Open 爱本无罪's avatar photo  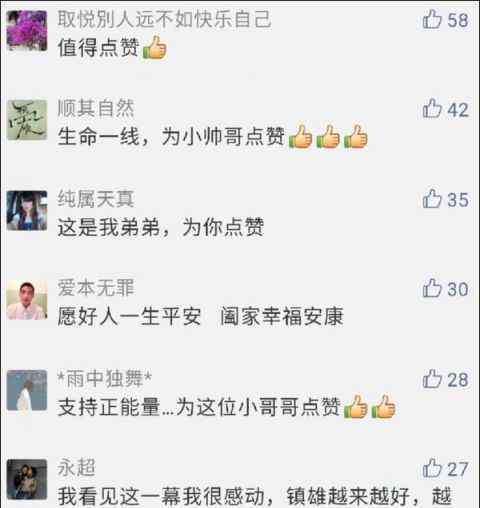click(27, 300)
